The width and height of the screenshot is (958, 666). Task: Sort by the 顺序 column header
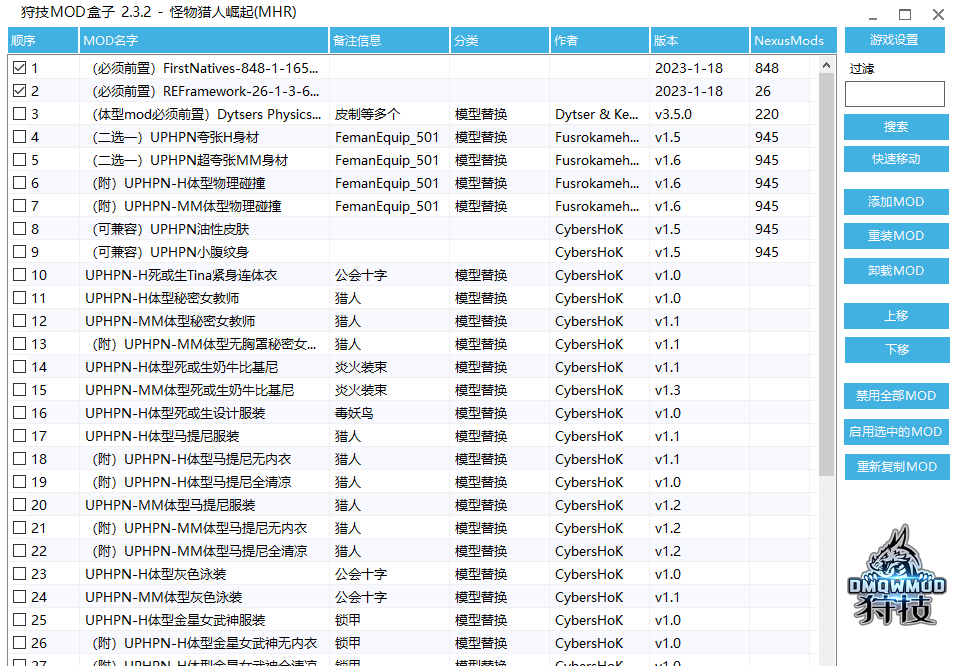tap(43, 40)
